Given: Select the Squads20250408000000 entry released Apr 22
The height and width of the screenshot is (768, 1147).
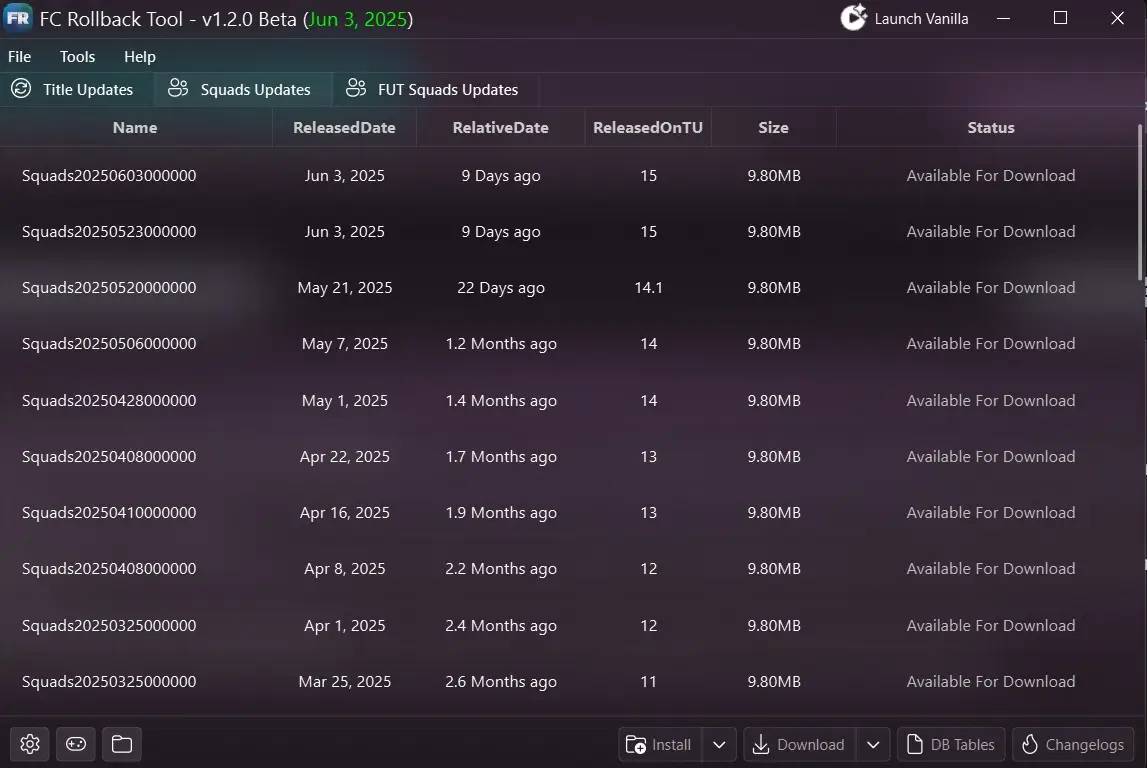Looking at the screenshot, I should [x=109, y=456].
